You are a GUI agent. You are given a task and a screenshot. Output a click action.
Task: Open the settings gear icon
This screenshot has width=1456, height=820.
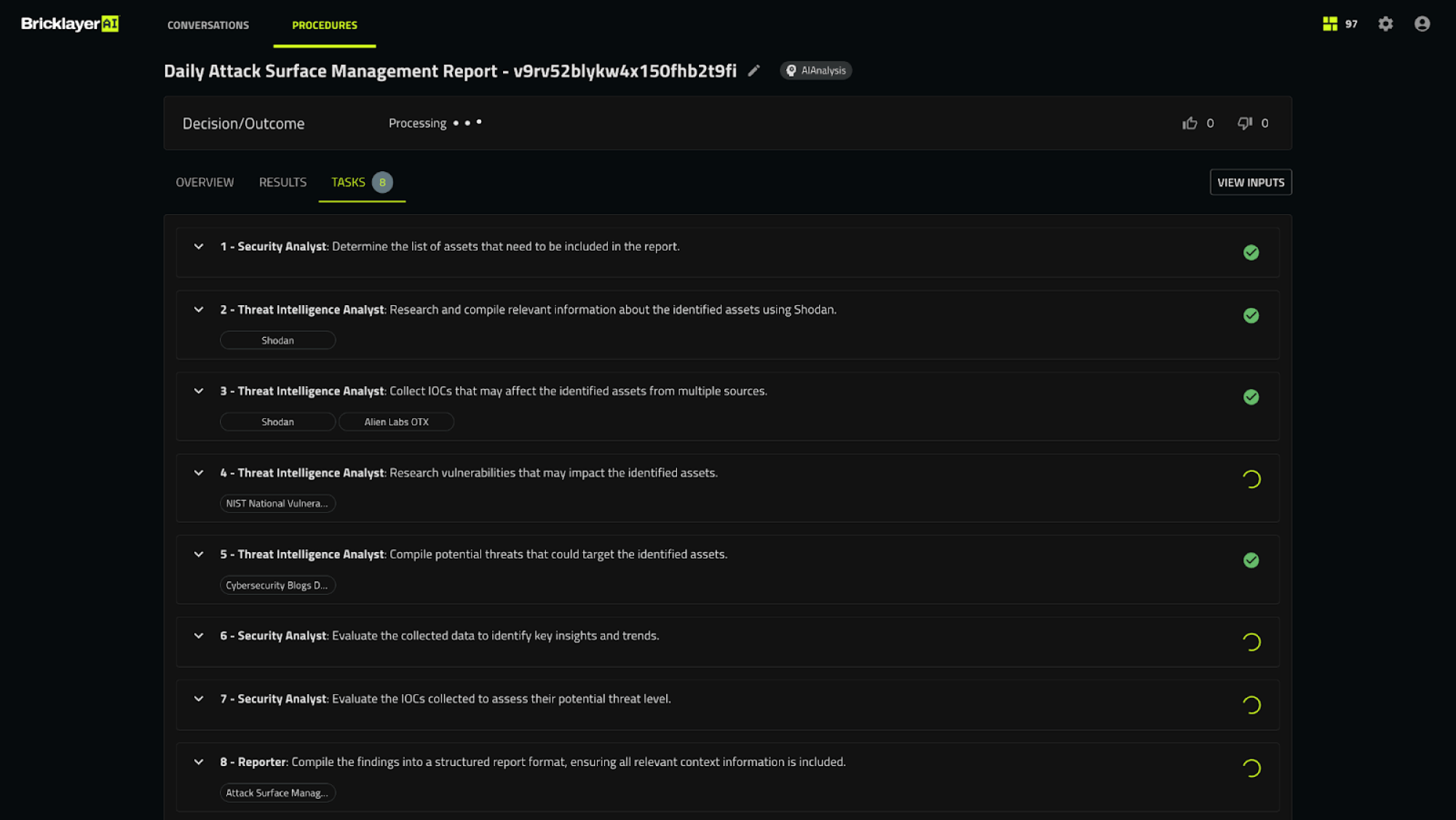(x=1385, y=24)
